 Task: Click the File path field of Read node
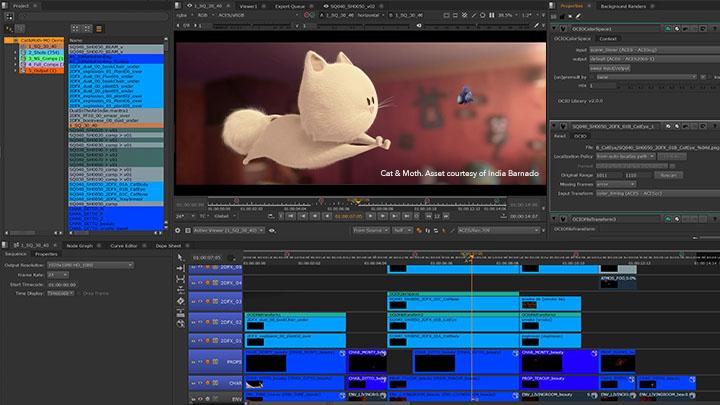tap(658, 147)
